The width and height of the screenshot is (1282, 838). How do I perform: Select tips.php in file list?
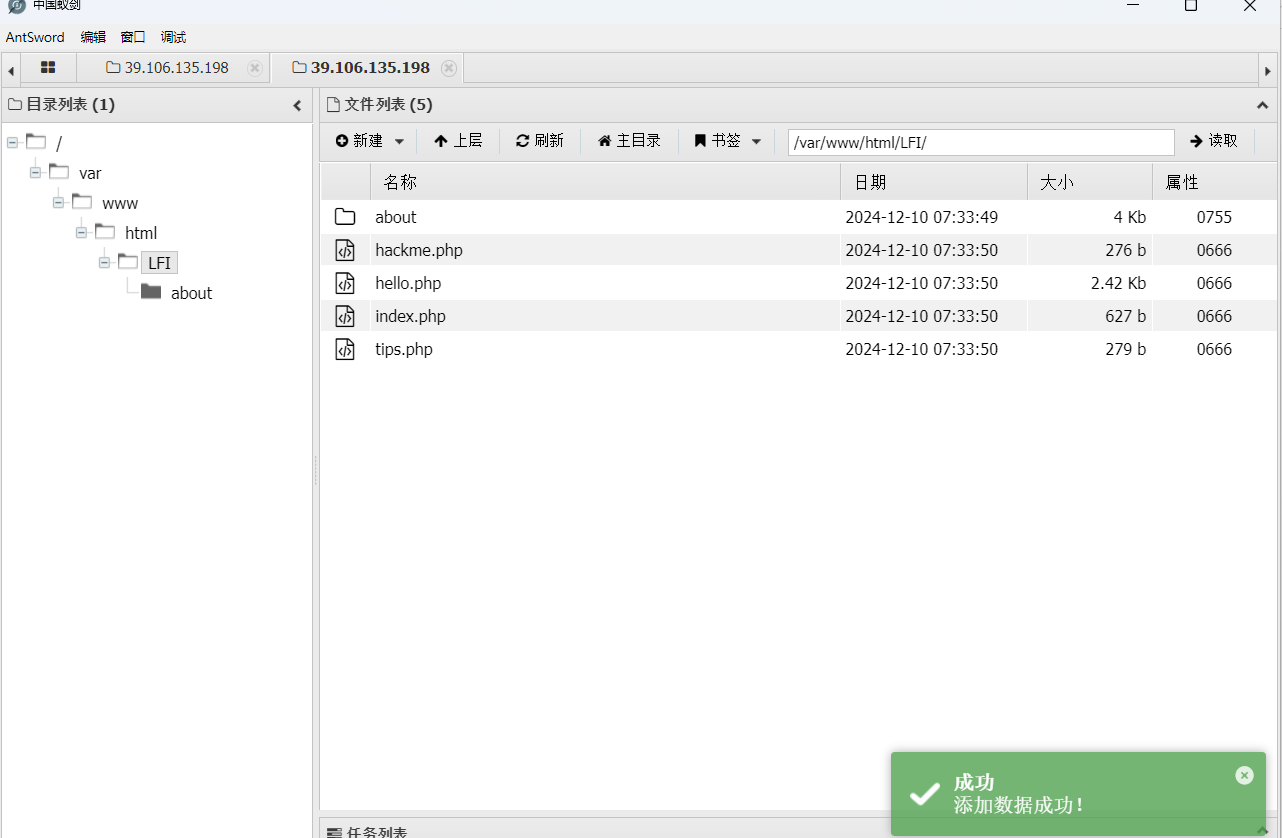click(404, 349)
